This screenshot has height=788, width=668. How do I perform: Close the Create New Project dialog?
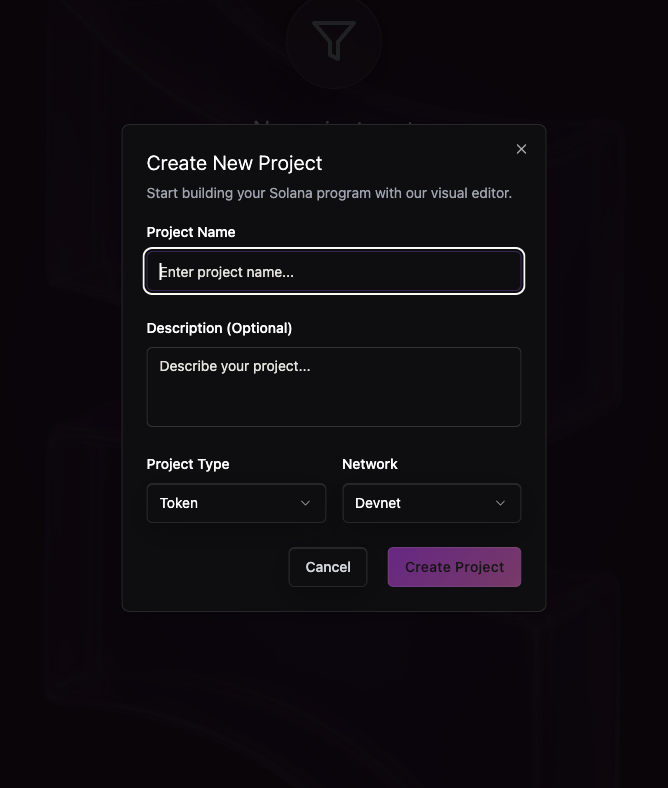click(521, 149)
